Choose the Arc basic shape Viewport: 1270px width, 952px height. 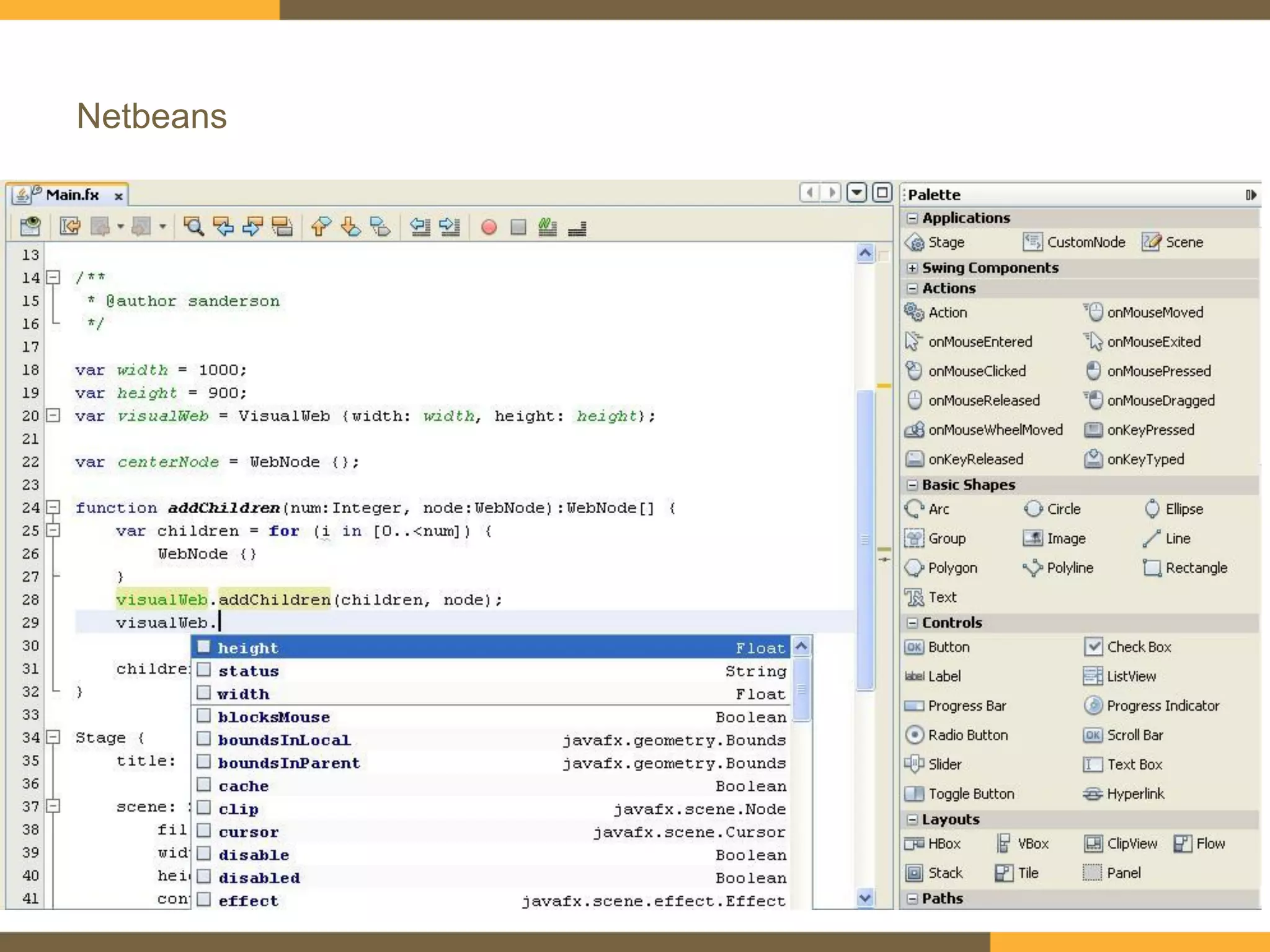coord(927,509)
